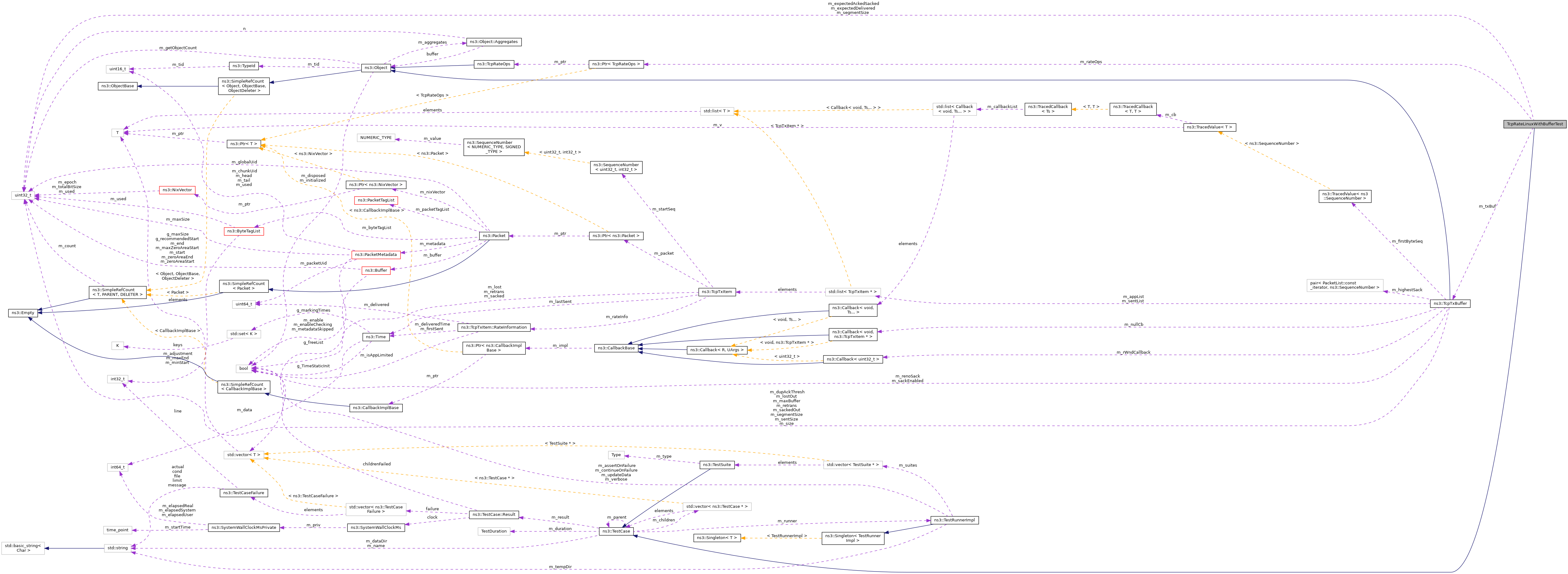Click ns3::Ptr< ns3::NixVector > node
This screenshot has width=1568, height=574.
point(375,184)
